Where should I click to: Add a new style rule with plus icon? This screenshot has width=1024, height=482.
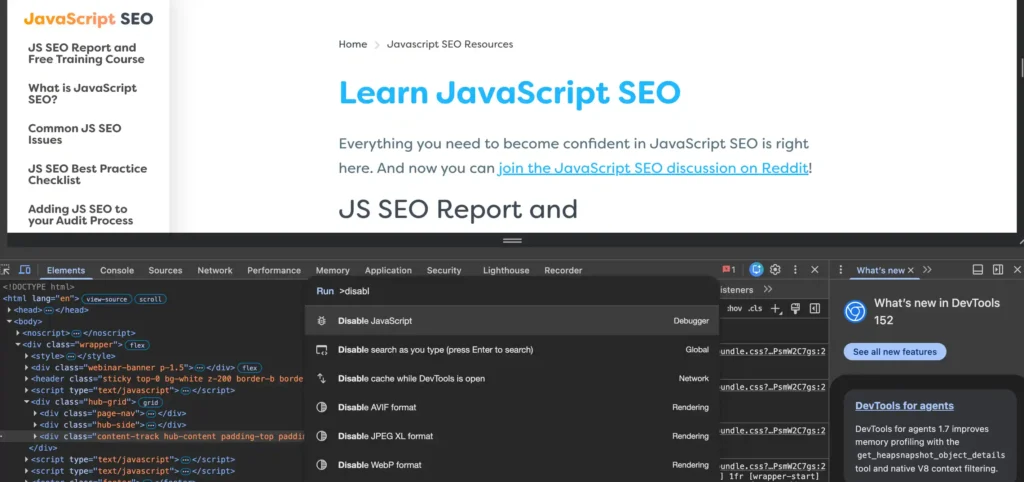pos(775,308)
